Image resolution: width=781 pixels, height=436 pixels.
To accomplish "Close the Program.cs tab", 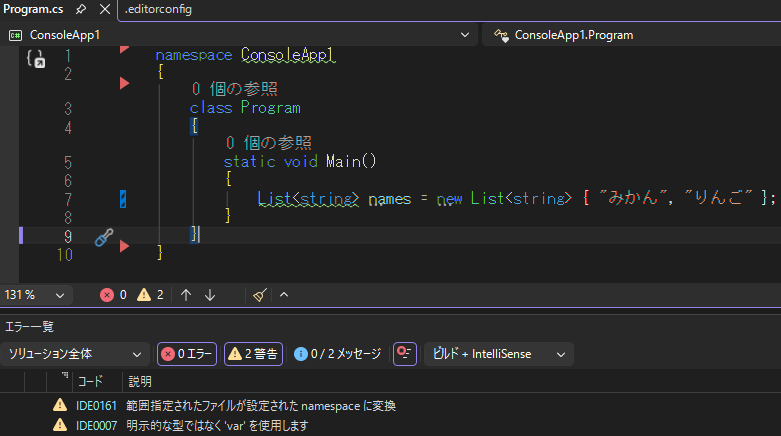I will [104, 9].
